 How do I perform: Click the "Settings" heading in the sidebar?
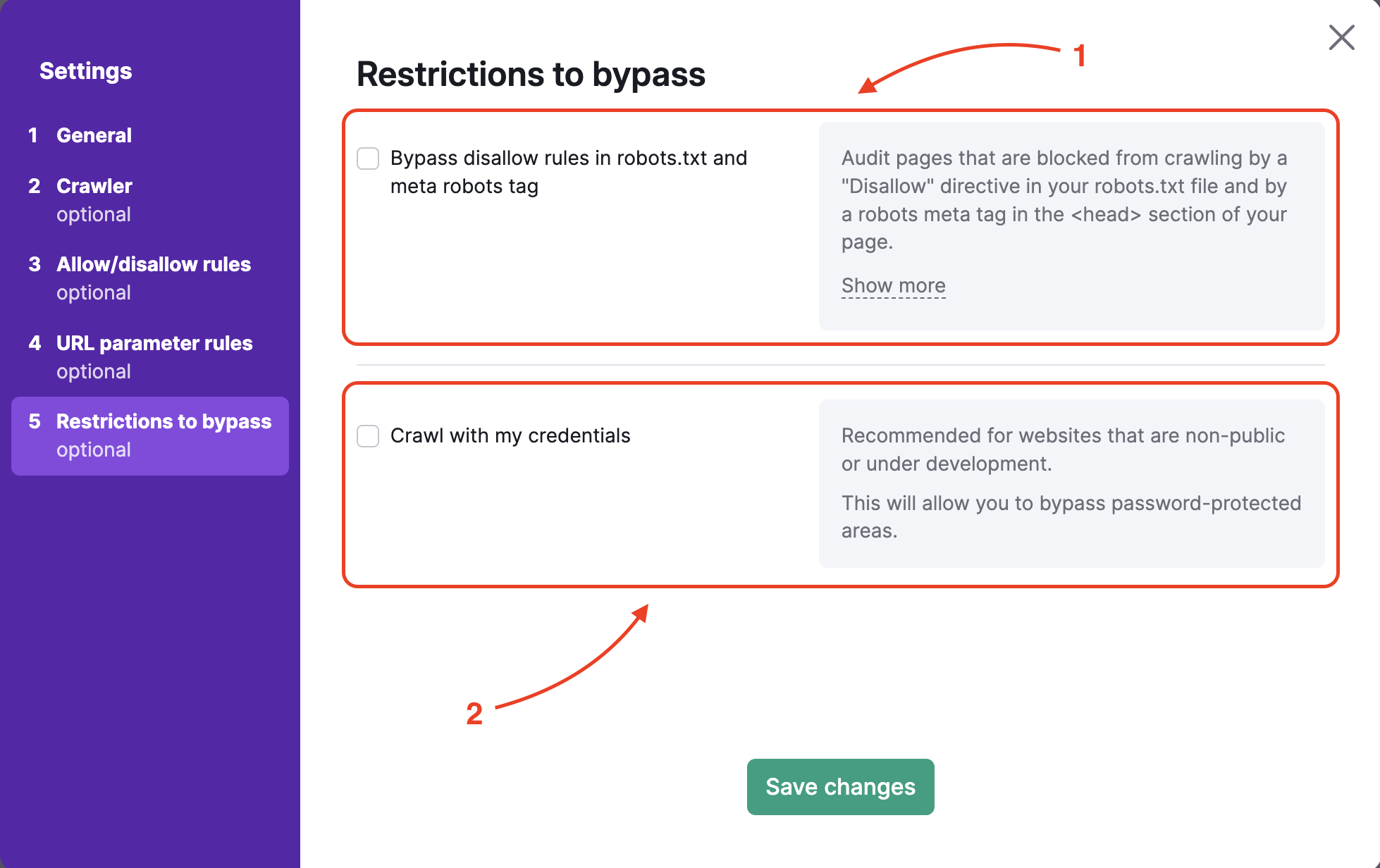pyautogui.click(x=85, y=70)
